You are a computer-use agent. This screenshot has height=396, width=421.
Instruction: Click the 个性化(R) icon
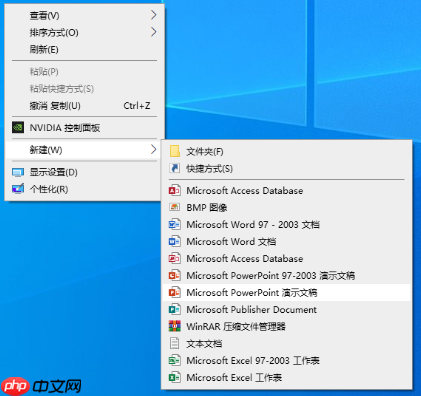[18, 189]
